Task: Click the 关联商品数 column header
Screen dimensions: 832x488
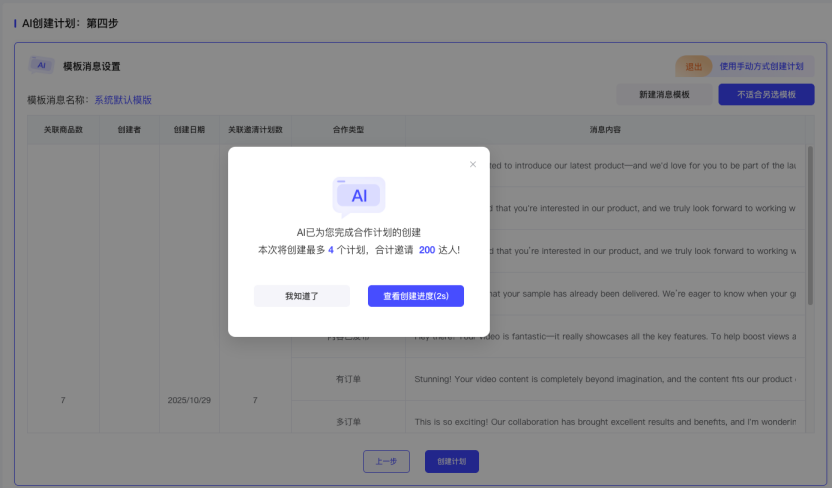Action: click(x=63, y=130)
